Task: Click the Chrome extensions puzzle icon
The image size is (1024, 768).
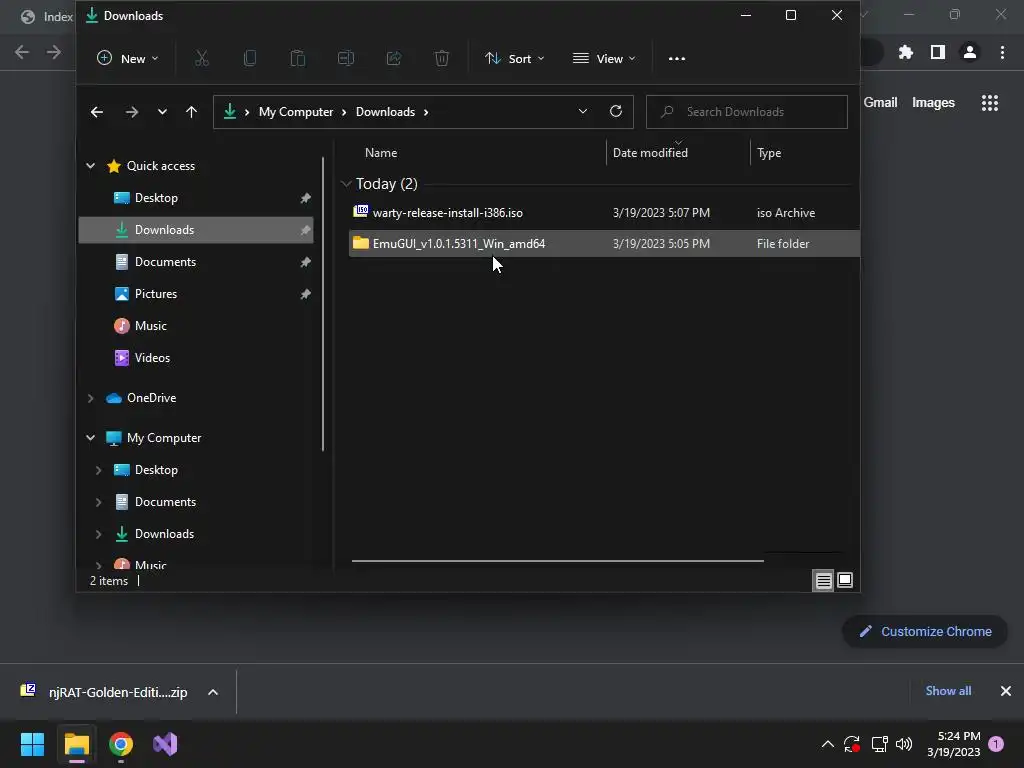Action: point(906,52)
